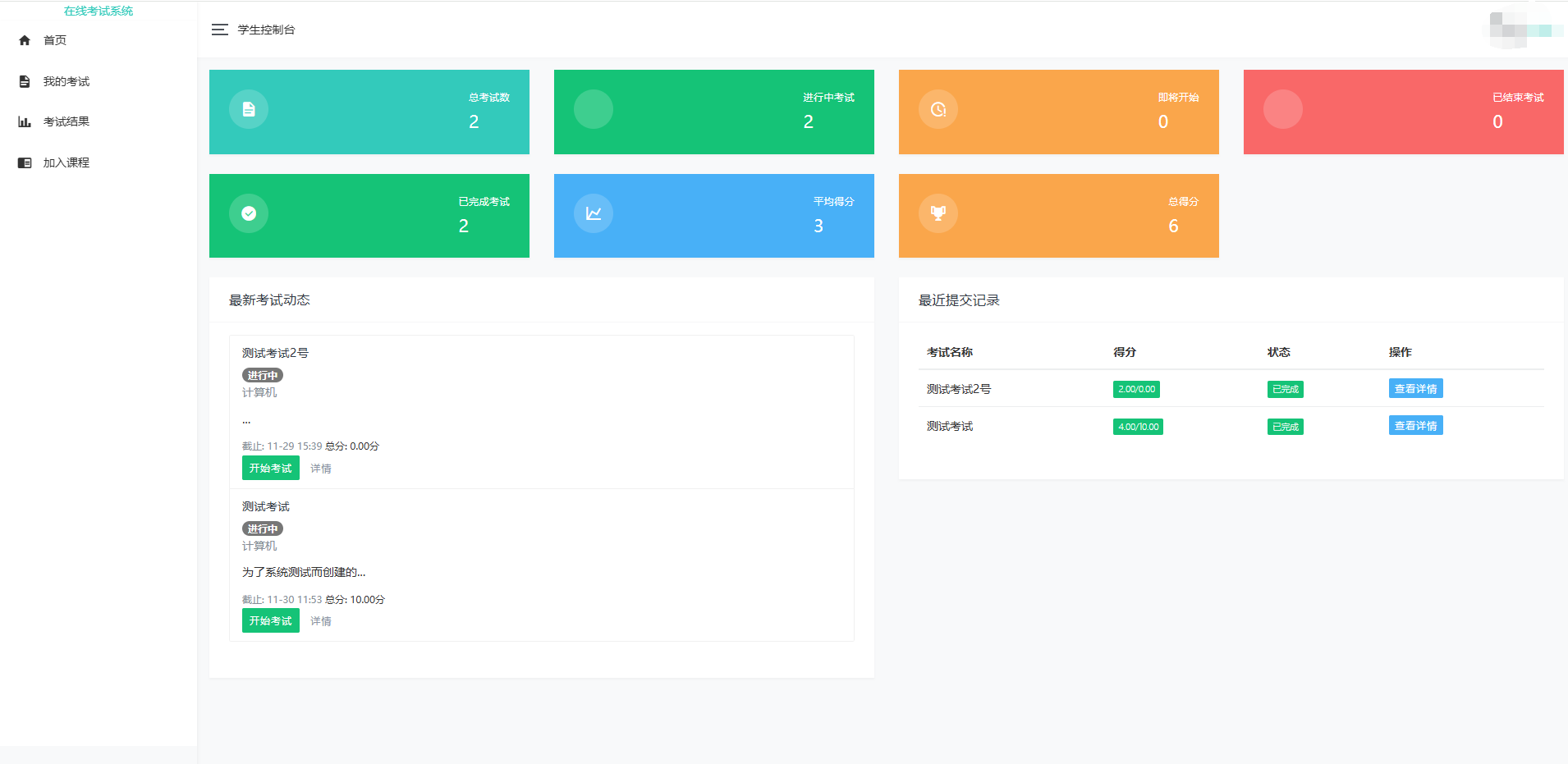The width and height of the screenshot is (1568, 764).
Task: Open 我的考试 in the sidebar menu
Action: pyautogui.click(x=66, y=81)
